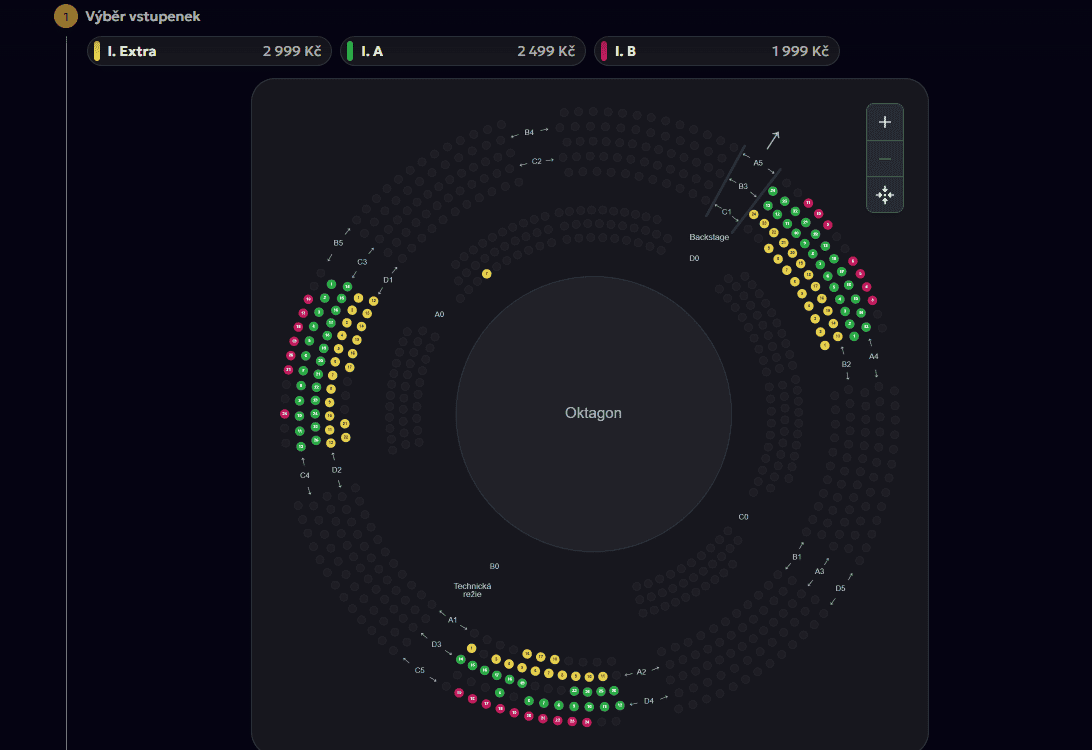This screenshot has height=750, width=1092.
Task: Click the C3 section label
Action: [362, 263]
